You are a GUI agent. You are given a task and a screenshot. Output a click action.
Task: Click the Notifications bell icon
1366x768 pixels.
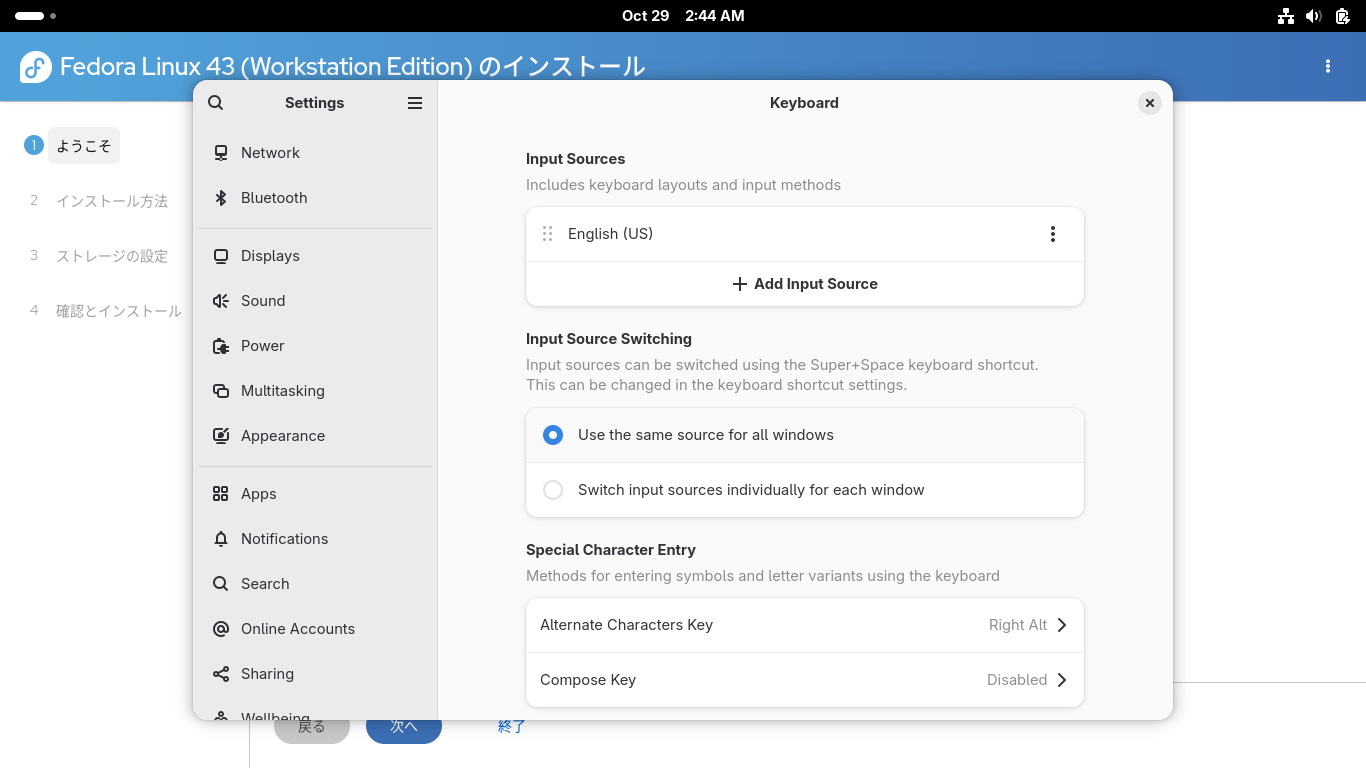221,539
